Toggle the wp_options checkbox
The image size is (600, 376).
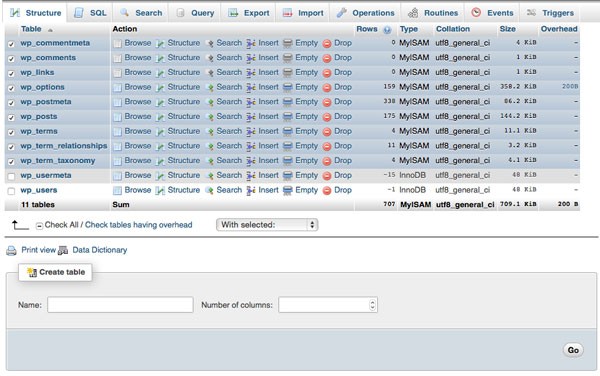[x=11, y=88]
